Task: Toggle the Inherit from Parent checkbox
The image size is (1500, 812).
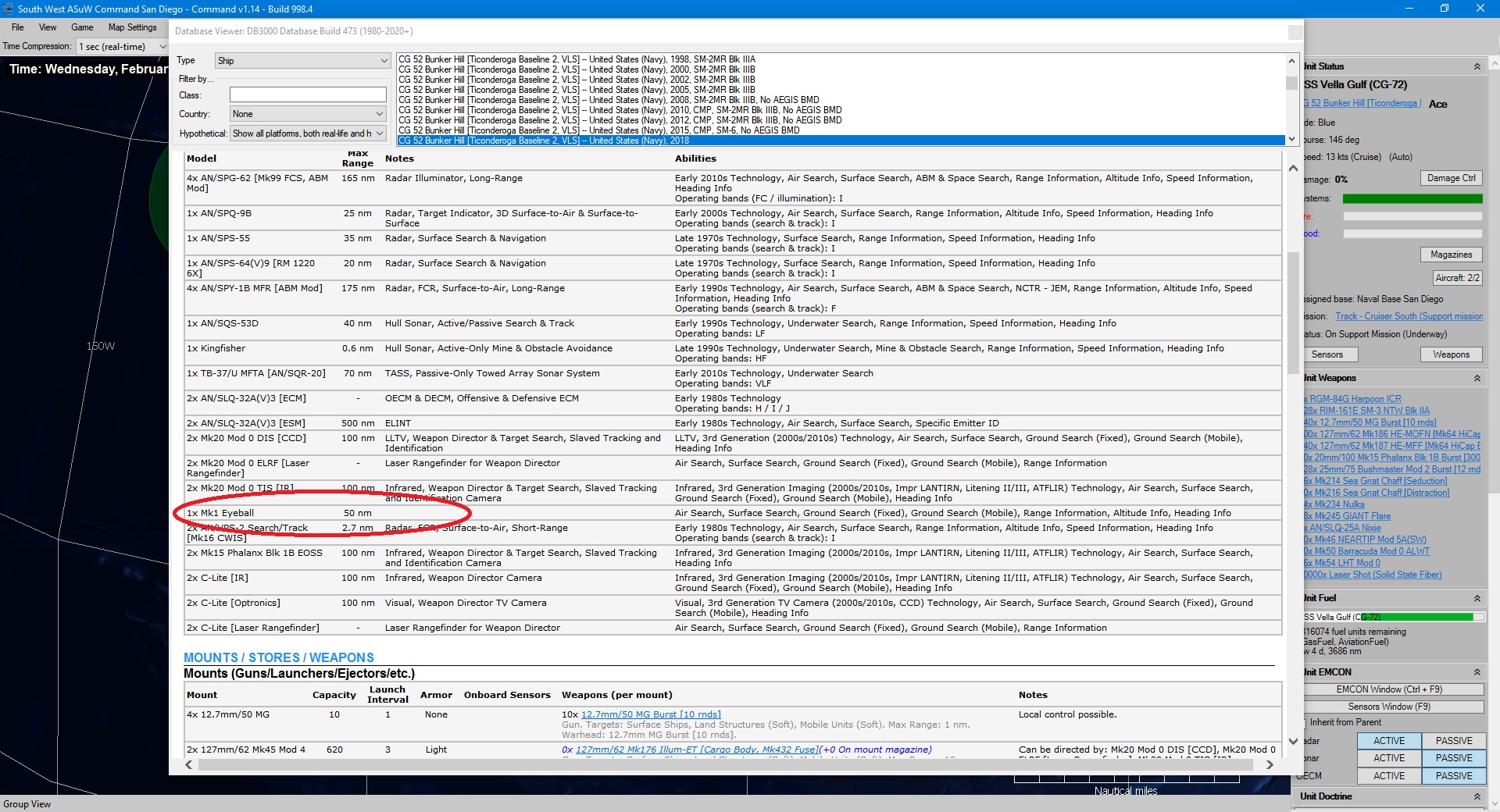Action: point(1305,722)
